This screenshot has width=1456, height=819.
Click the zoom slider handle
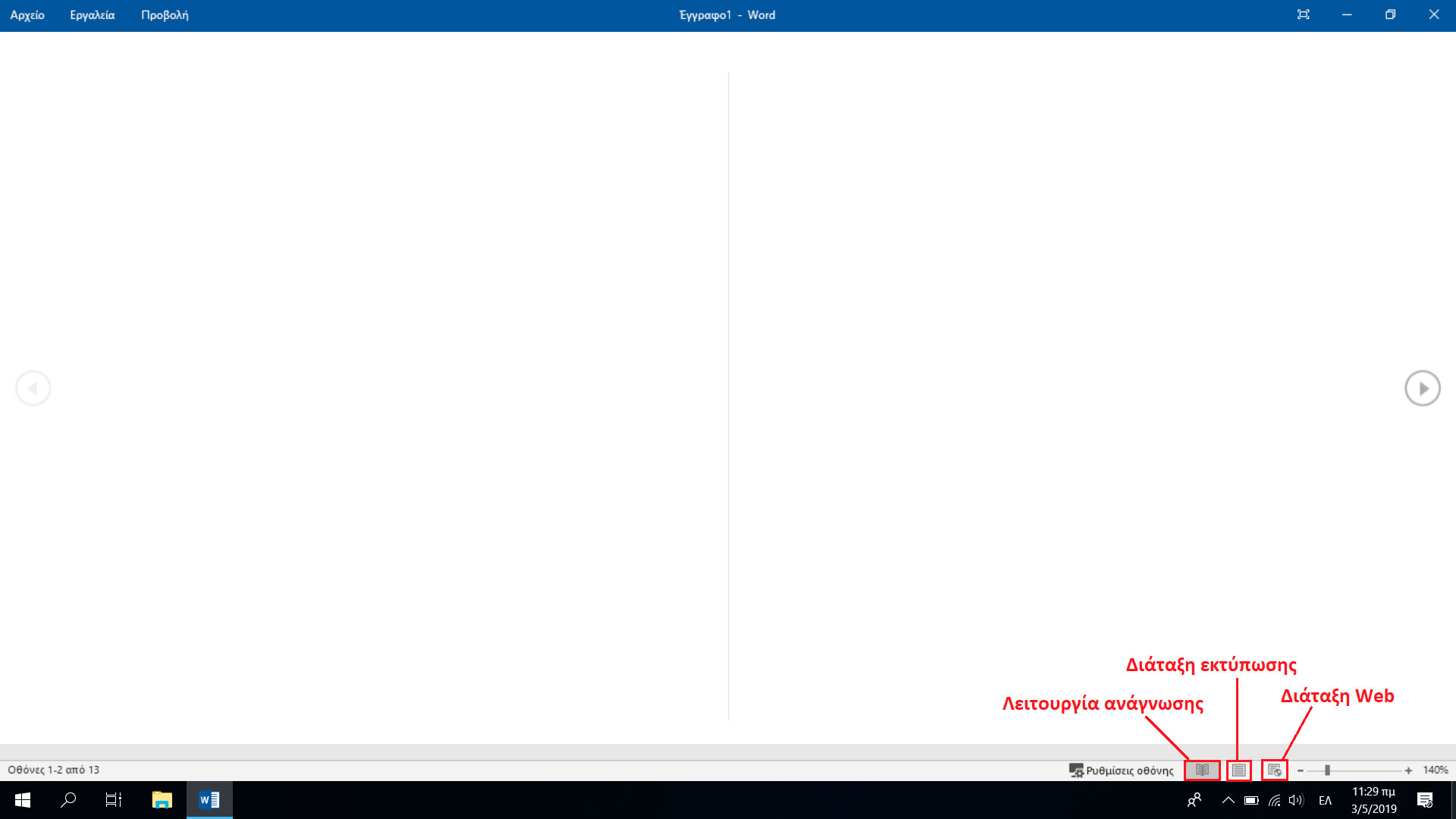(1327, 770)
